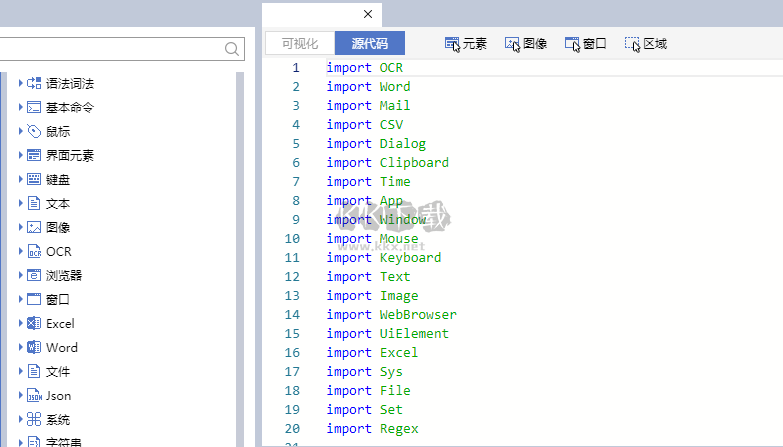Click the 鼠标 mouse icon
The height and width of the screenshot is (447, 783).
point(34,131)
